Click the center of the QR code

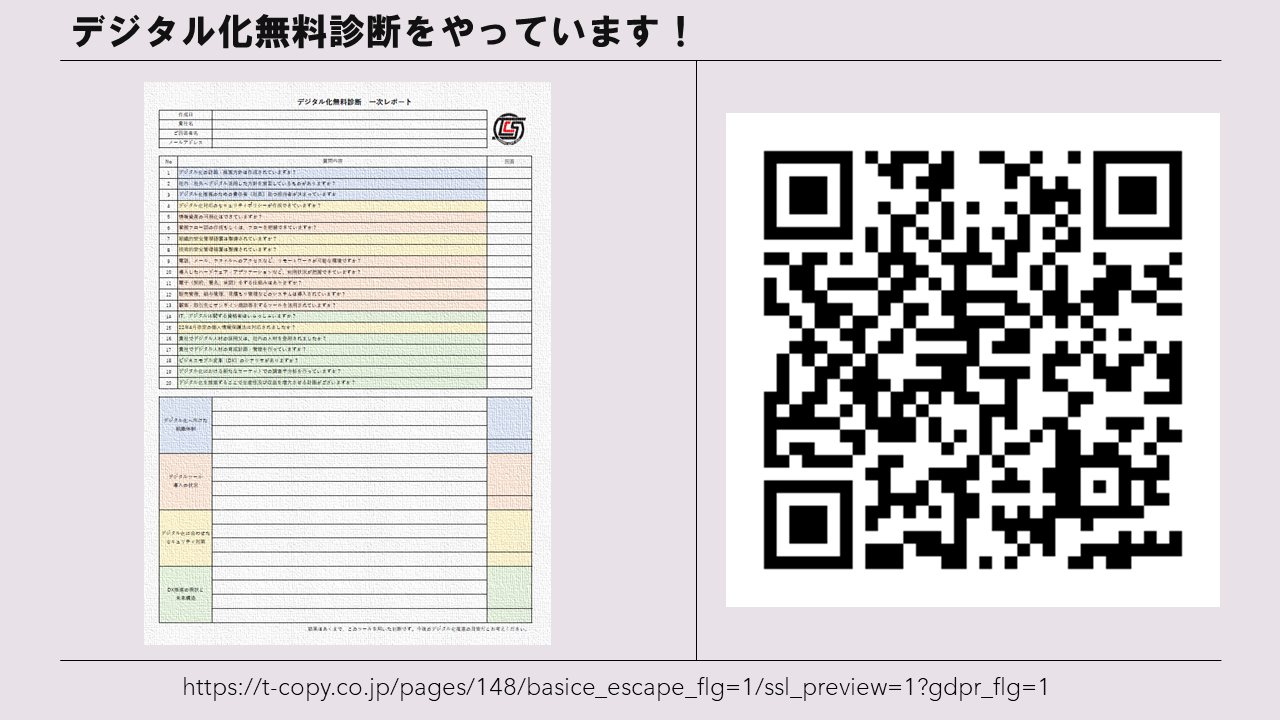pos(973,359)
